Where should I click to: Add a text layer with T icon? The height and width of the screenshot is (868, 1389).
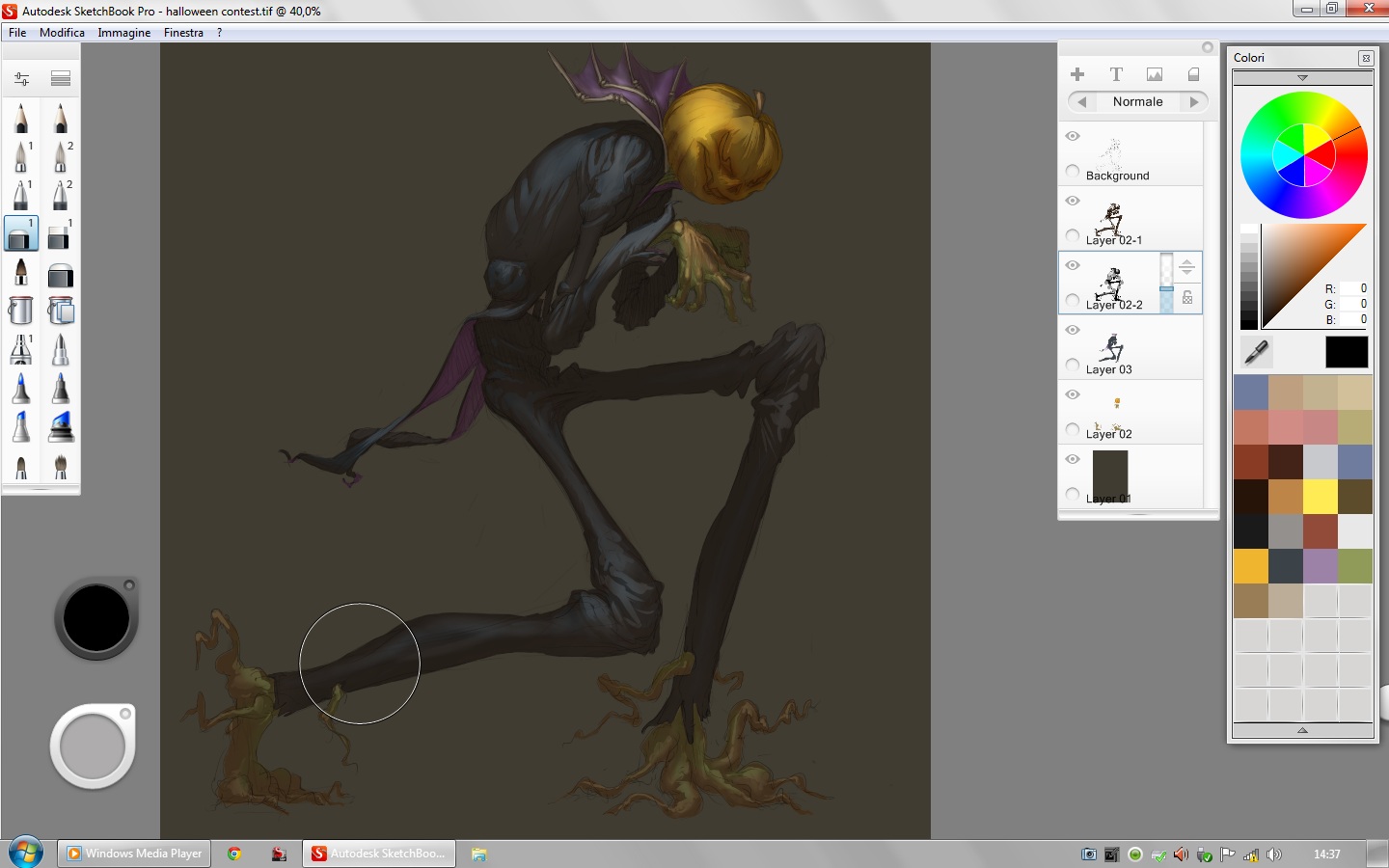pos(1116,74)
